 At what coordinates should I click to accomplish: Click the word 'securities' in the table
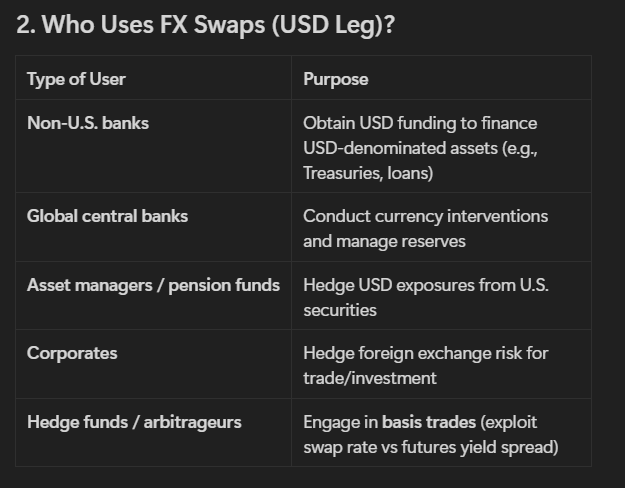point(340,310)
